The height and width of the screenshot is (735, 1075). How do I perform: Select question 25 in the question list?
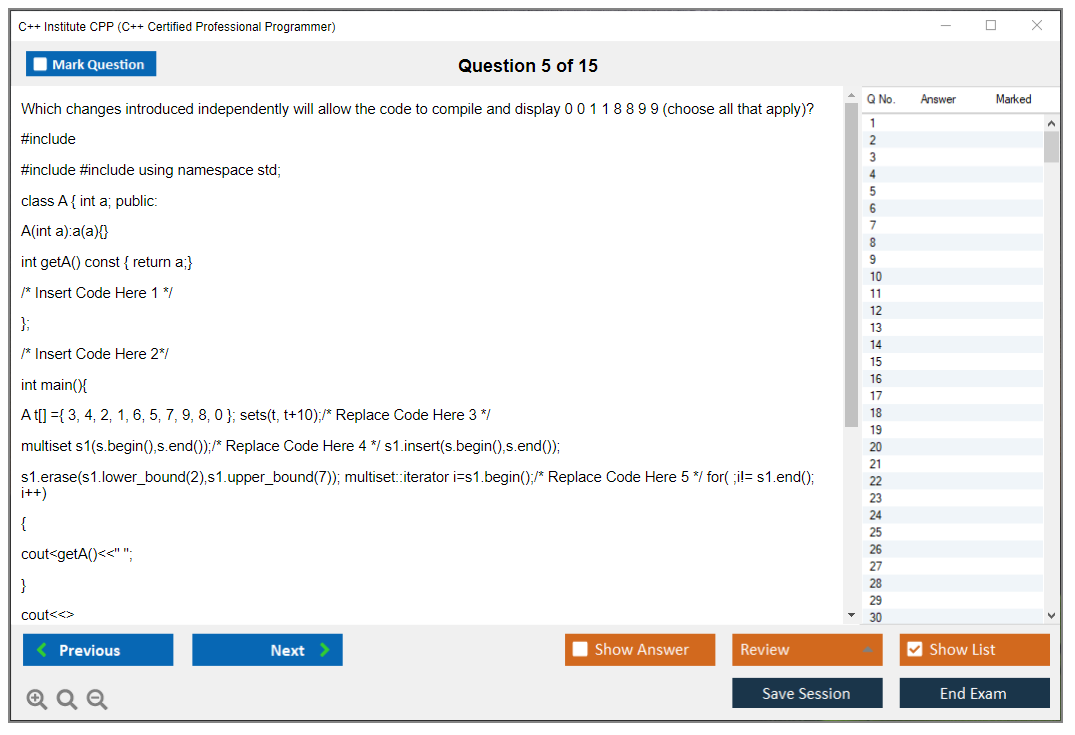click(876, 532)
